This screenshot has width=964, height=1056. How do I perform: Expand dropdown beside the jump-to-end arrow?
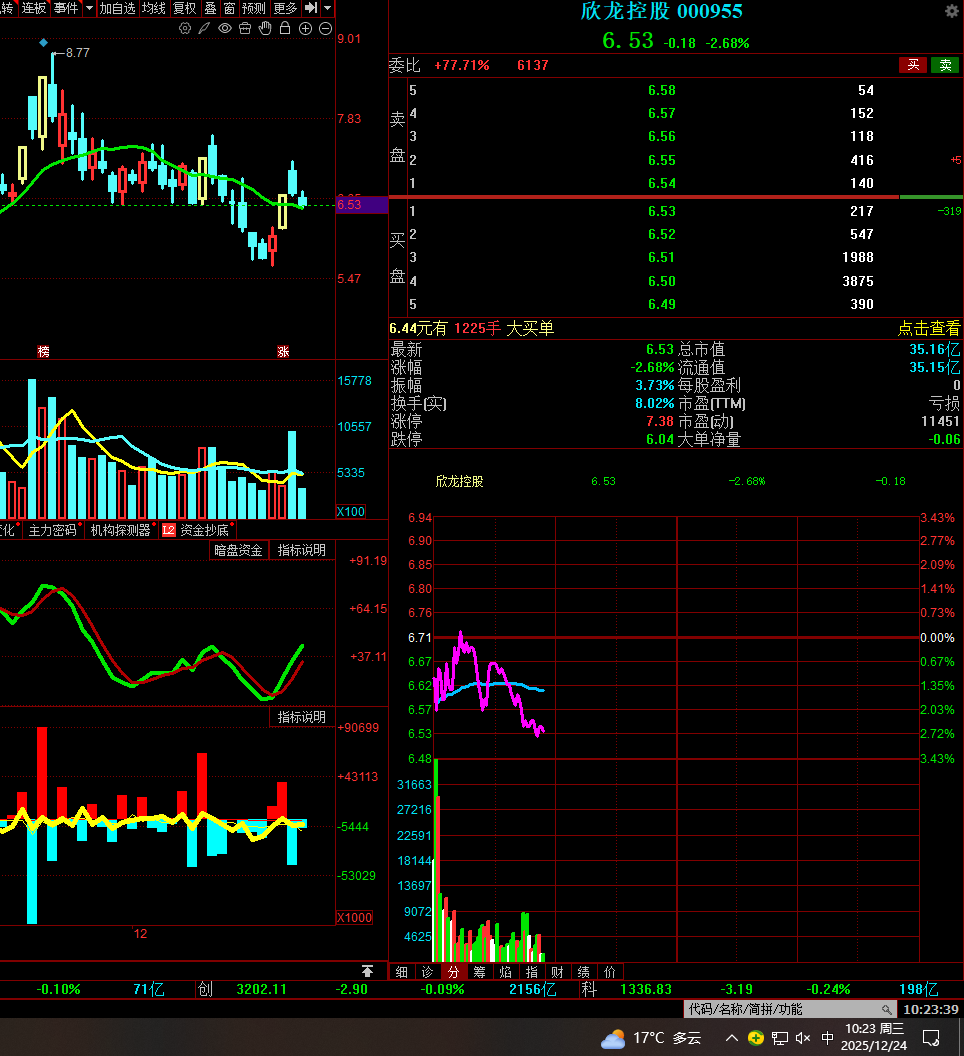327,8
